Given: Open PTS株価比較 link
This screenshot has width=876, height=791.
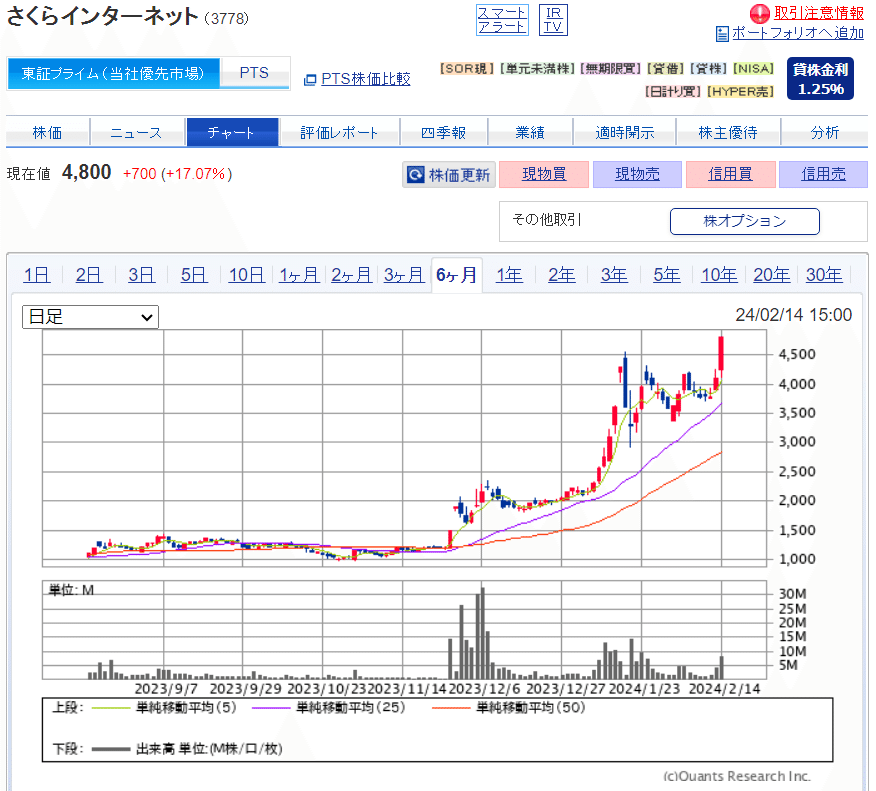Looking at the screenshot, I should click(366, 79).
